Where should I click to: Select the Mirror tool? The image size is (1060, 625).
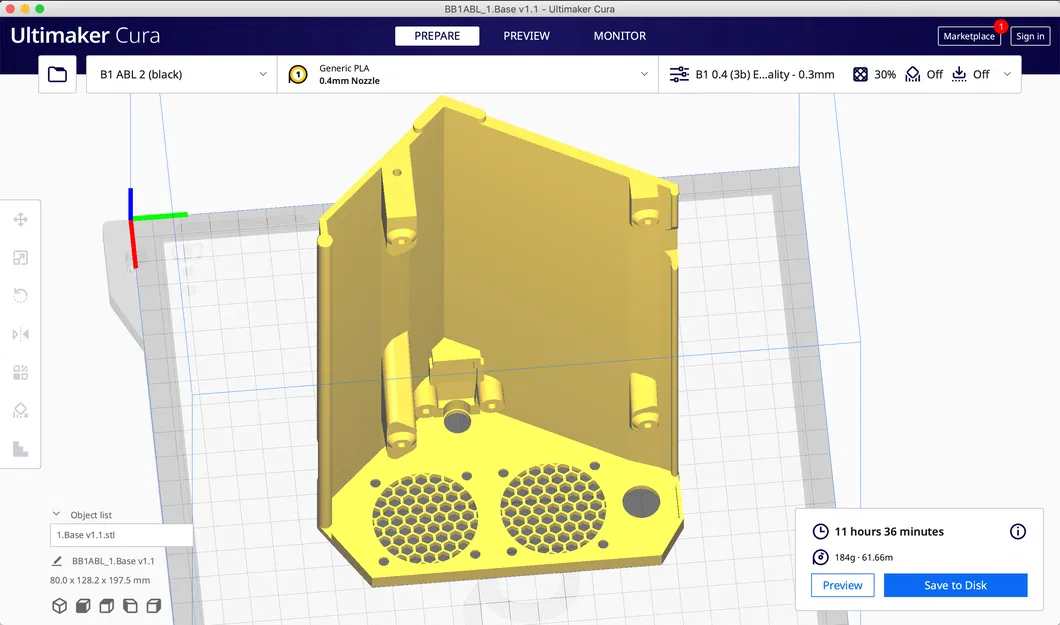pos(20,334)
